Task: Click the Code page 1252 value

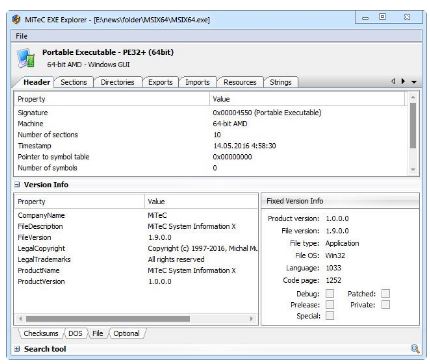Action: point(333,280)
